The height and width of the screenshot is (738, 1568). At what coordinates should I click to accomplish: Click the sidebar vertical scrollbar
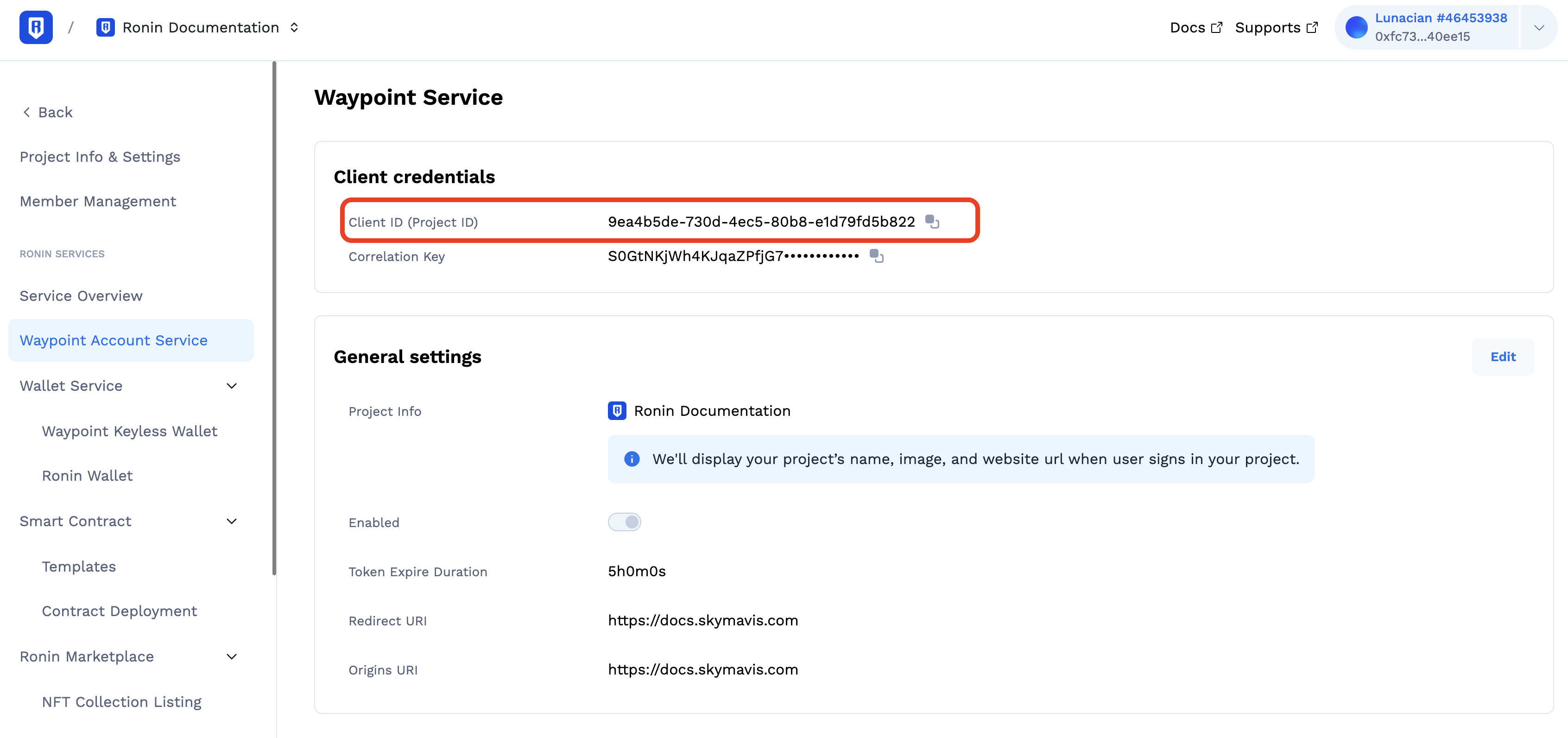(x=274, y=318)
